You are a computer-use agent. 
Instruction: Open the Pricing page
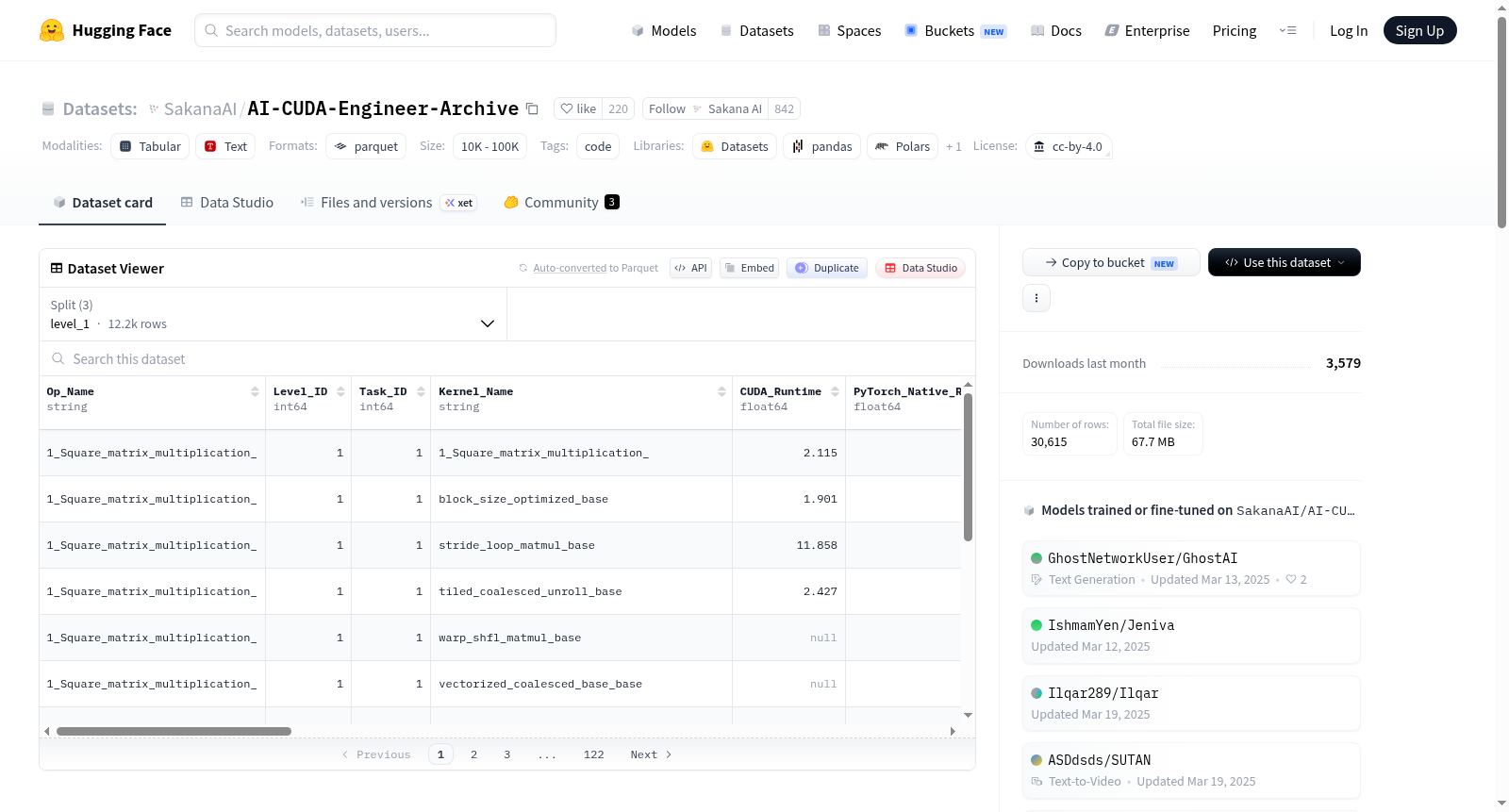click(x=1235, y=30)
